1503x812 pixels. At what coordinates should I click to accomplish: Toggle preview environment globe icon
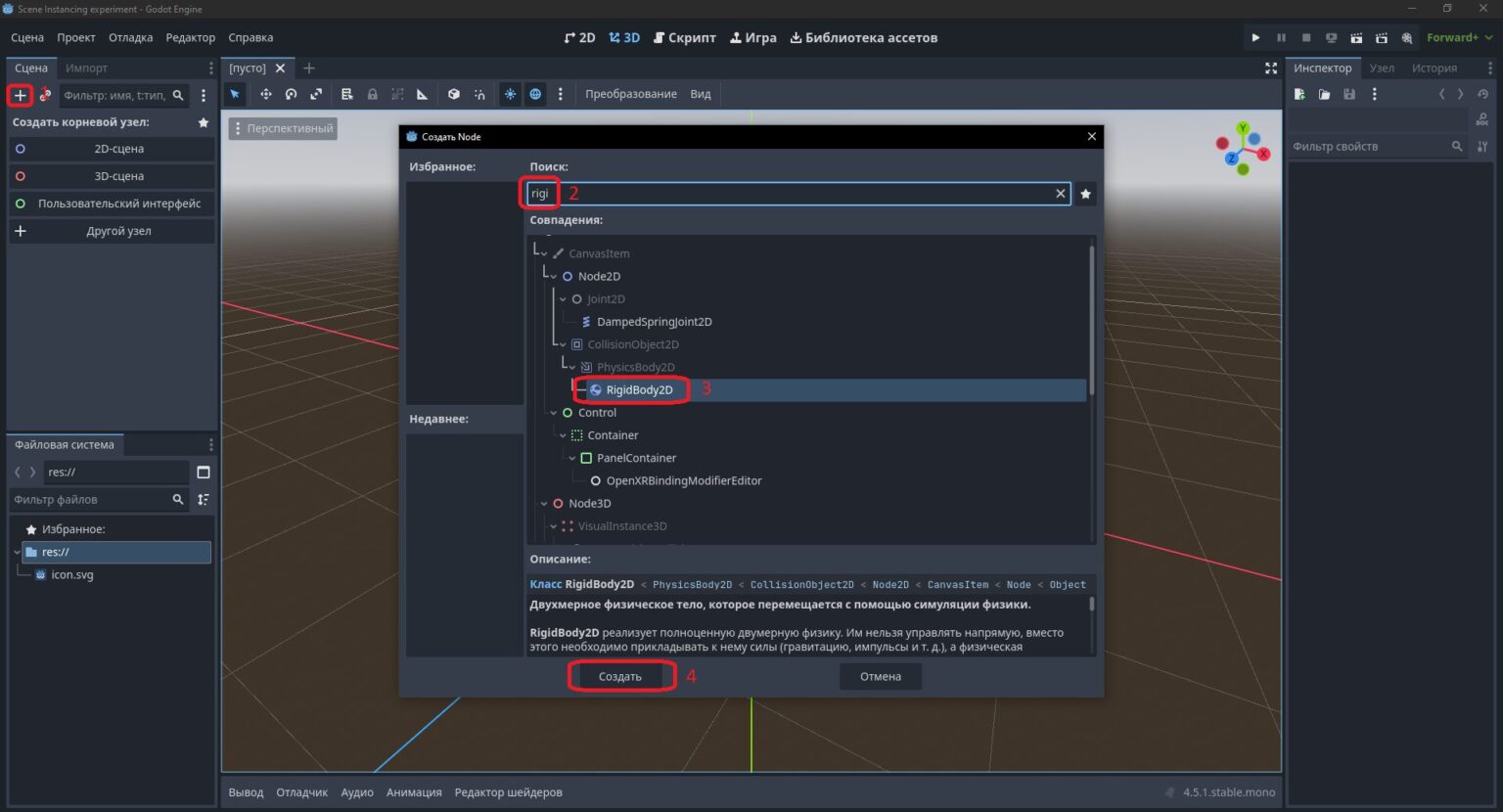tap(535, 94)
